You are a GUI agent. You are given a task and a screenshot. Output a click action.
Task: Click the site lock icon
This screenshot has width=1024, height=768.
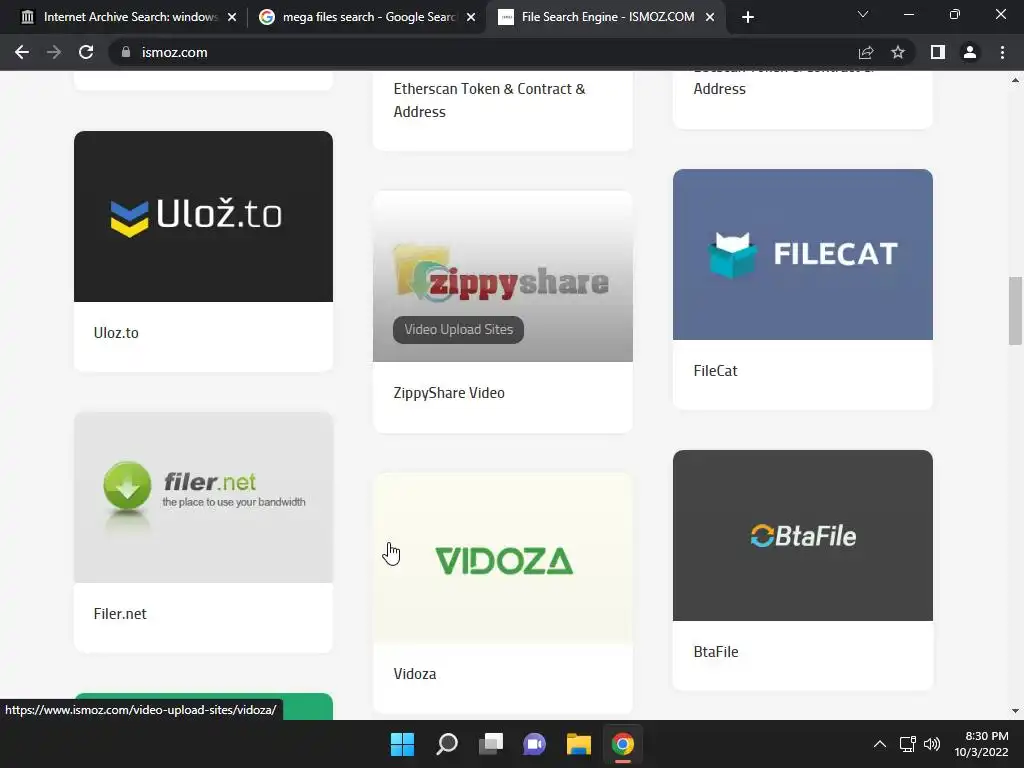tap(126, 52)
